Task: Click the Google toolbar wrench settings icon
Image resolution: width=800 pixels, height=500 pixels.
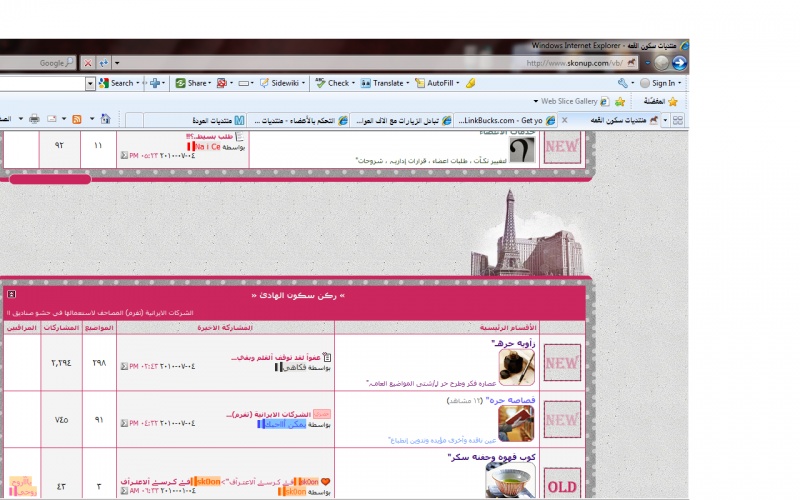Action: coord(624,83)
